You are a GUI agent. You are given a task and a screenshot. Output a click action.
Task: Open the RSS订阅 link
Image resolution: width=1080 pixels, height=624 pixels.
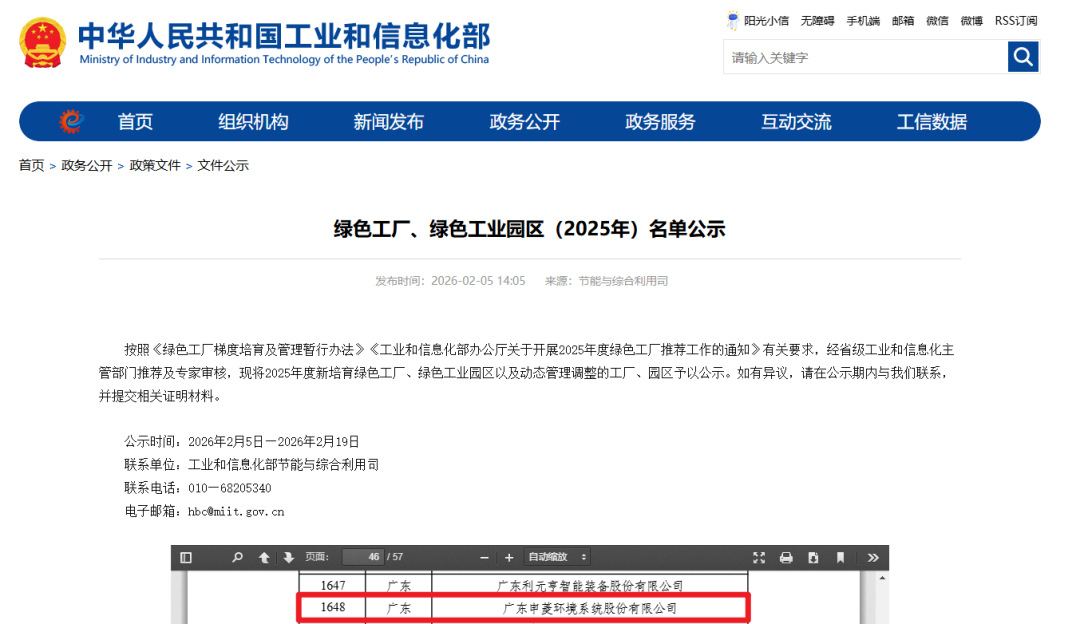tap(1015, 21)
